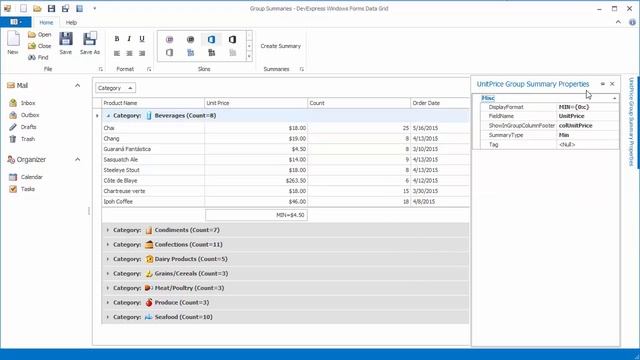The height and width of the screenshot is (360, 640).
Task: Edit the DisplayFormat property value
Action: click(587, 107)
